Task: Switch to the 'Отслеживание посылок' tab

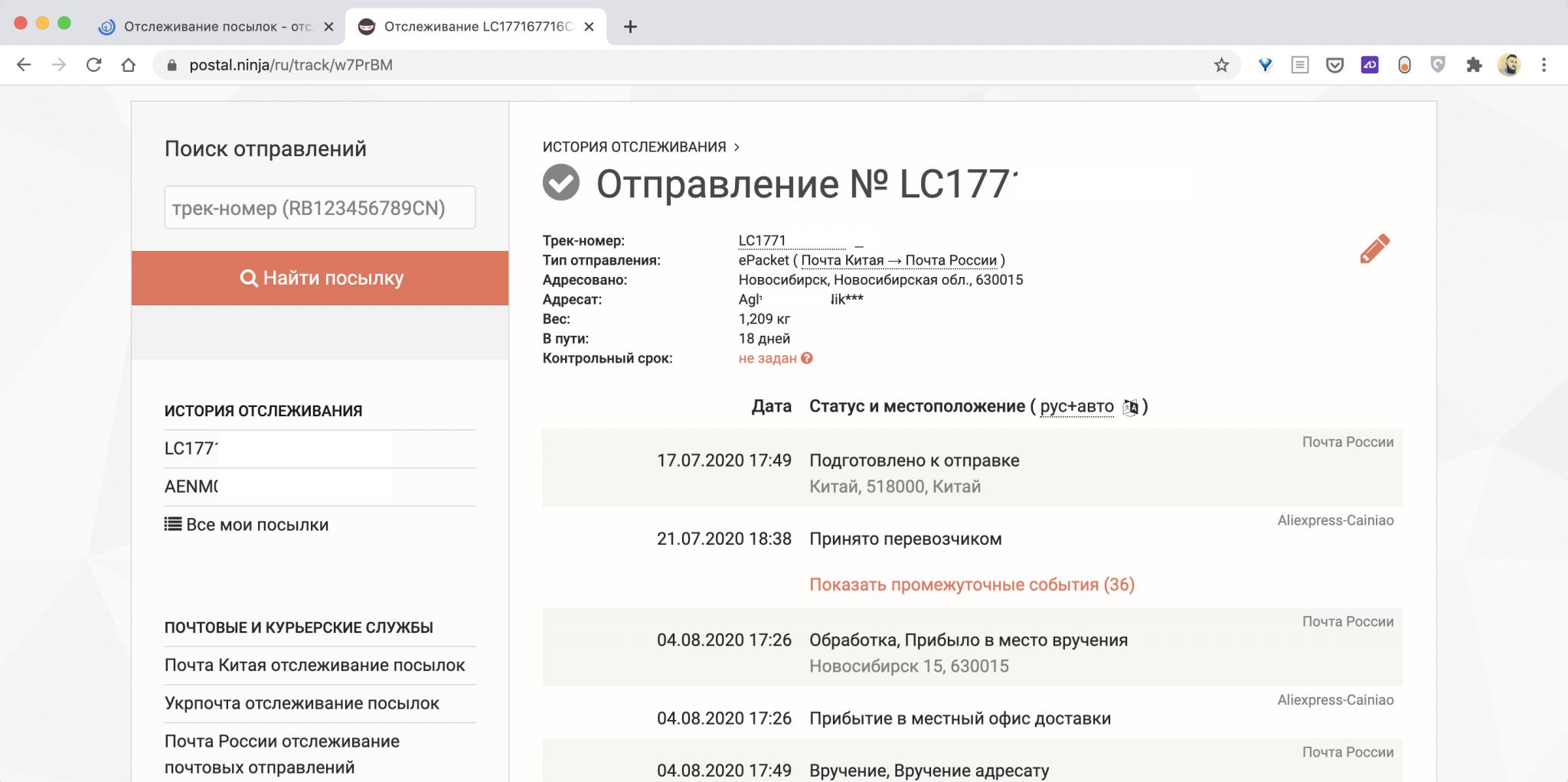Action: (217, 27)
